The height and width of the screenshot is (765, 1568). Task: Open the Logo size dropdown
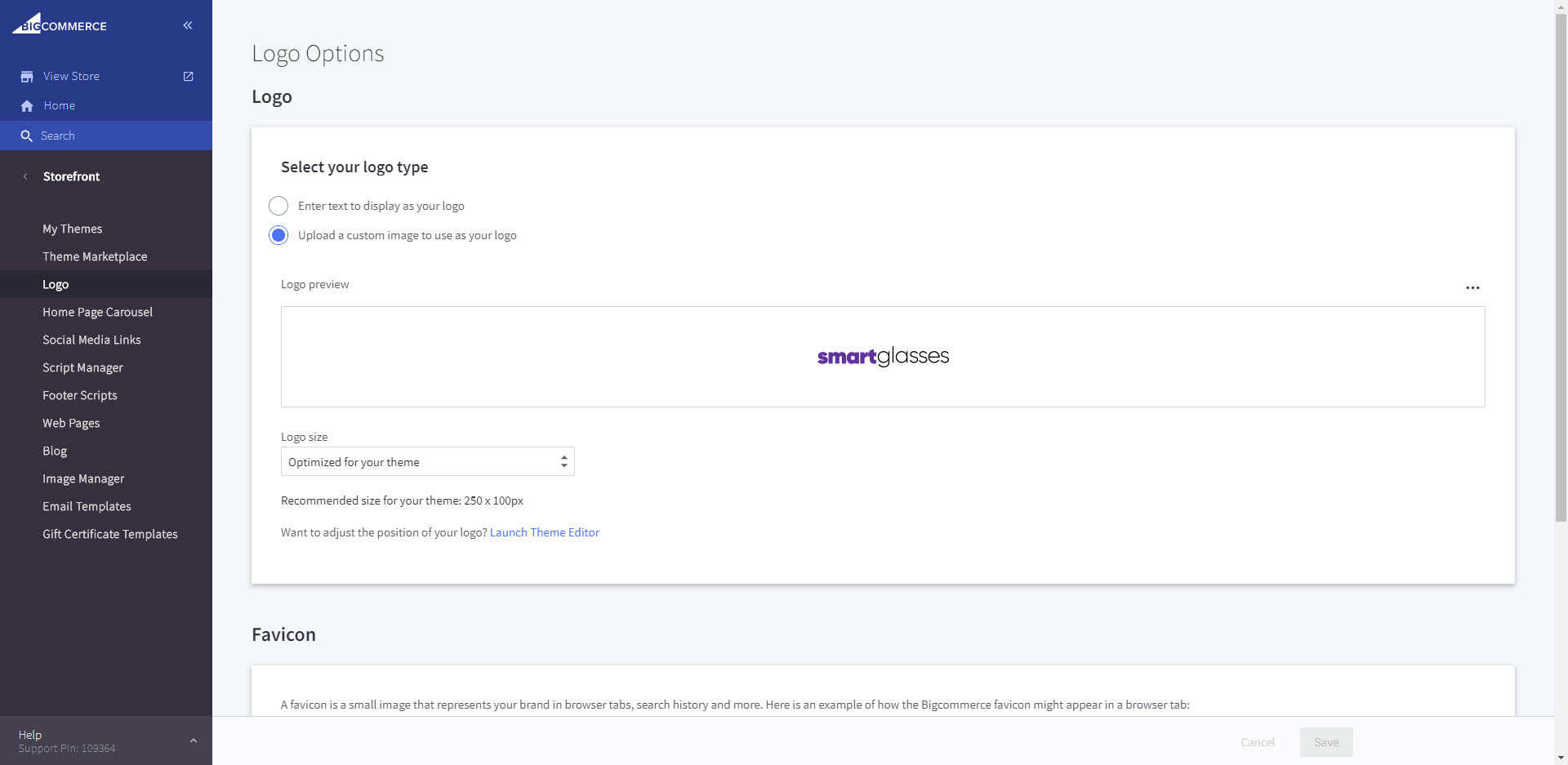pyautogui.click(x=428, y=461)
